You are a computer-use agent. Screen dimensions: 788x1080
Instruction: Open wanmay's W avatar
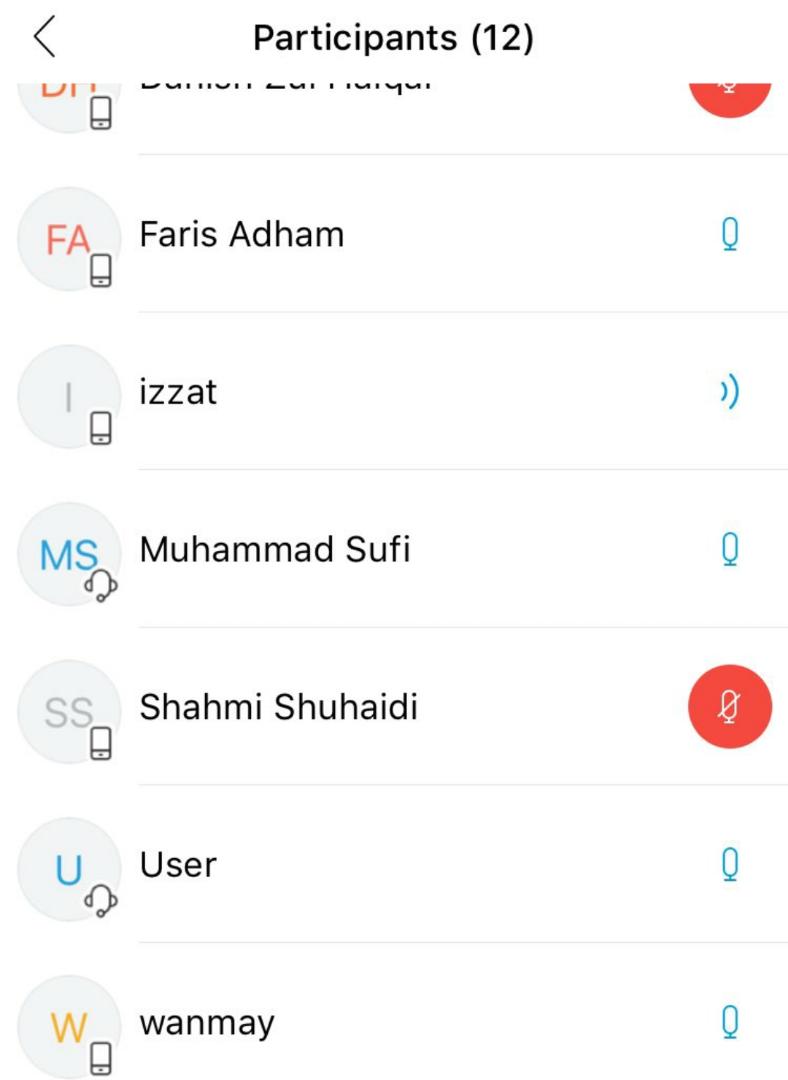tap(69, 1027)
